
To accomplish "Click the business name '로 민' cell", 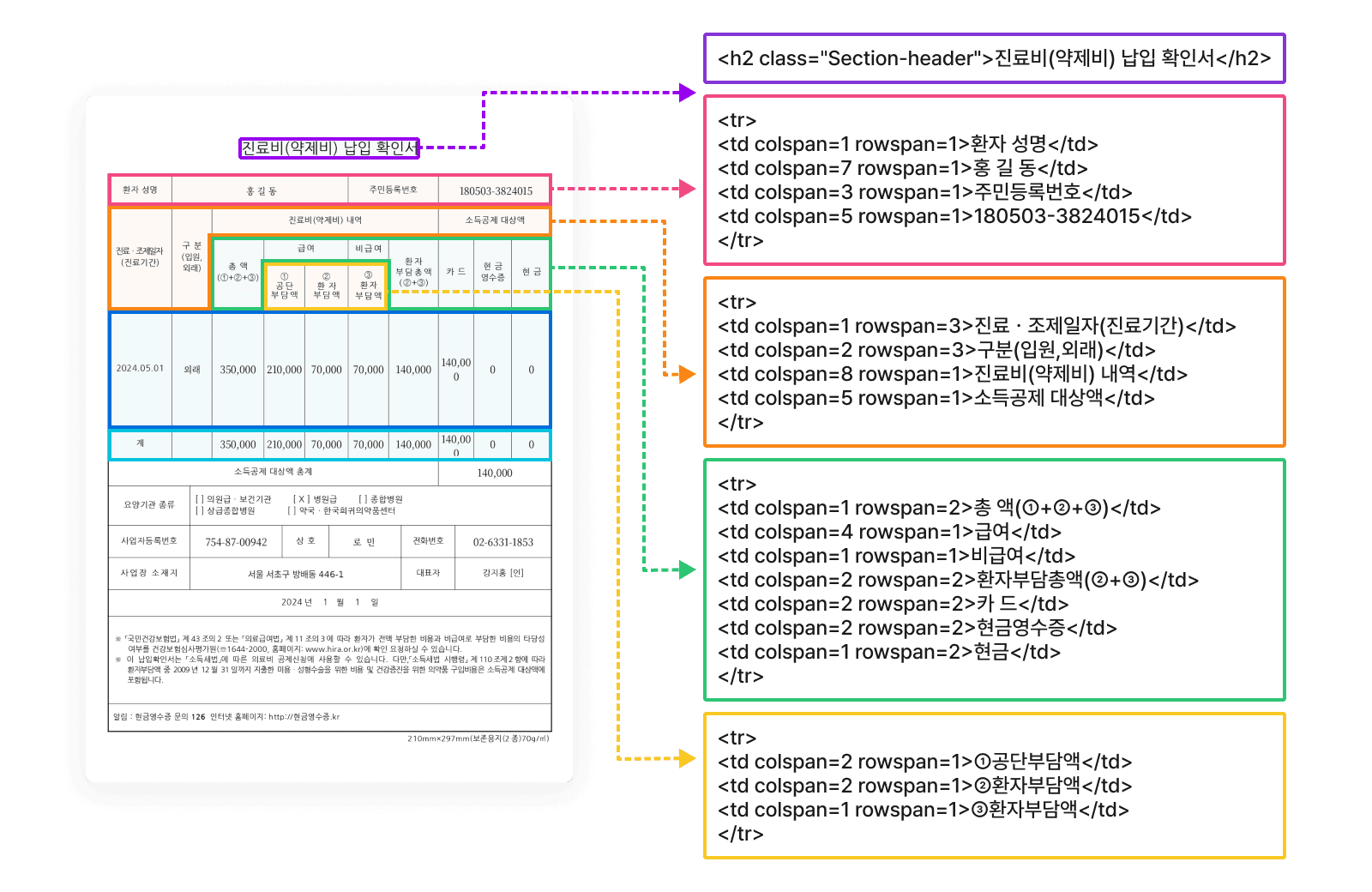I will point(364,542).
